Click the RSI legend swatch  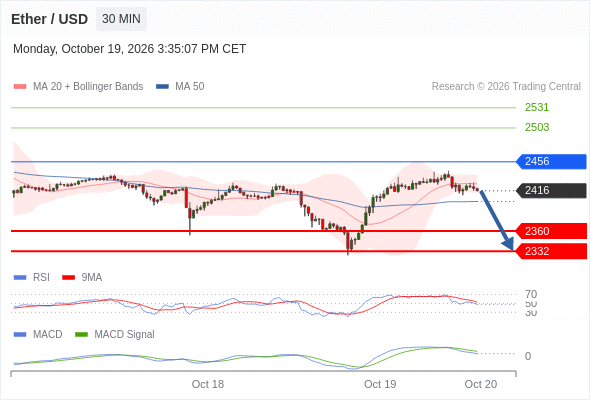coord(20,278)
